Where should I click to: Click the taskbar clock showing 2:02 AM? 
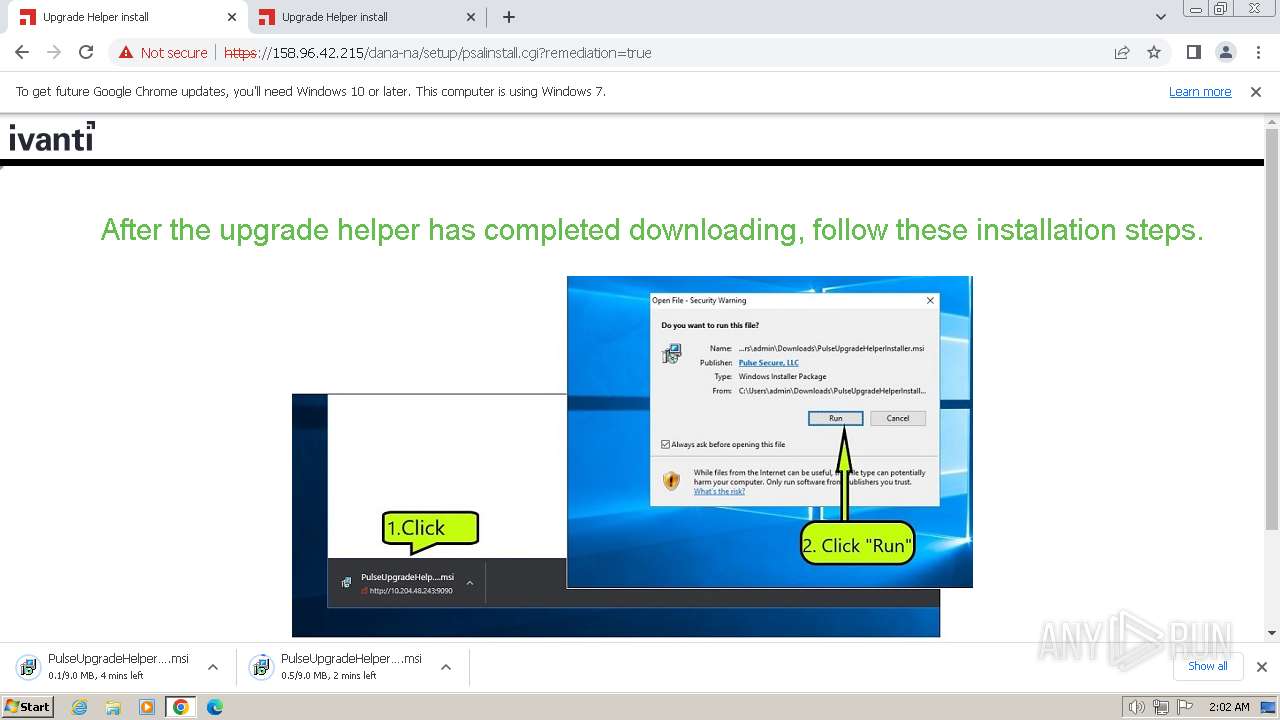pyautogui.click(x=1229, y=707)
